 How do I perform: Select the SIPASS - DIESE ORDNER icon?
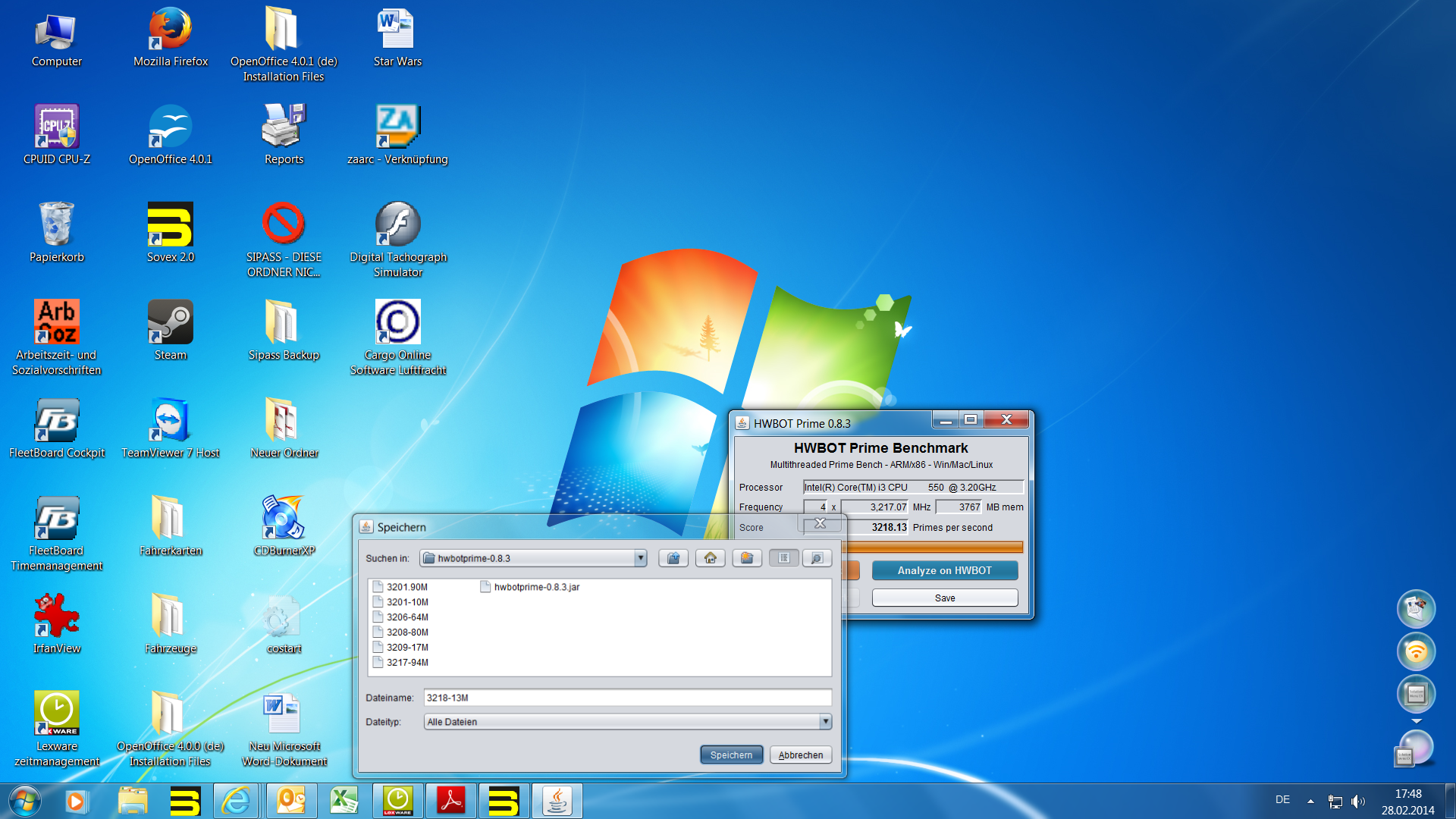[284, 240]
